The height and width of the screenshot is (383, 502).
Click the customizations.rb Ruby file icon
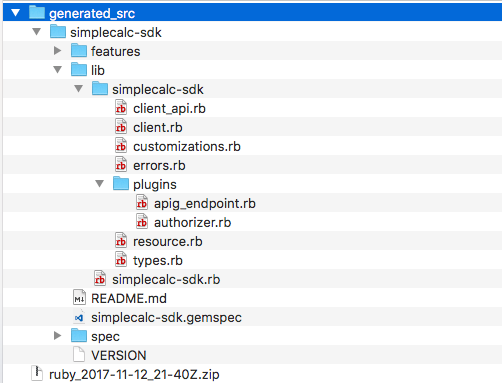pyautogui.click(x=121, y=146)
